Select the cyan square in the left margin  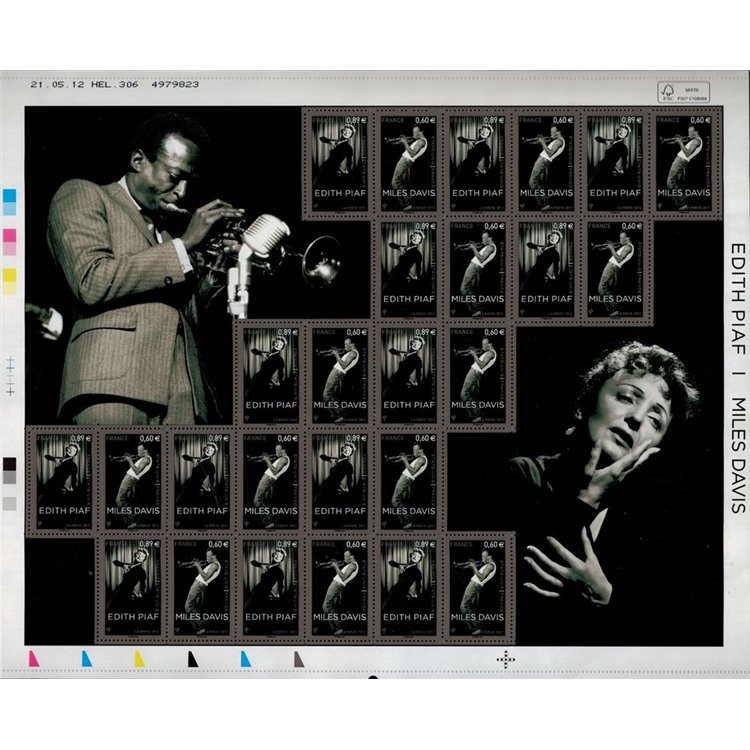pos(10,196)
